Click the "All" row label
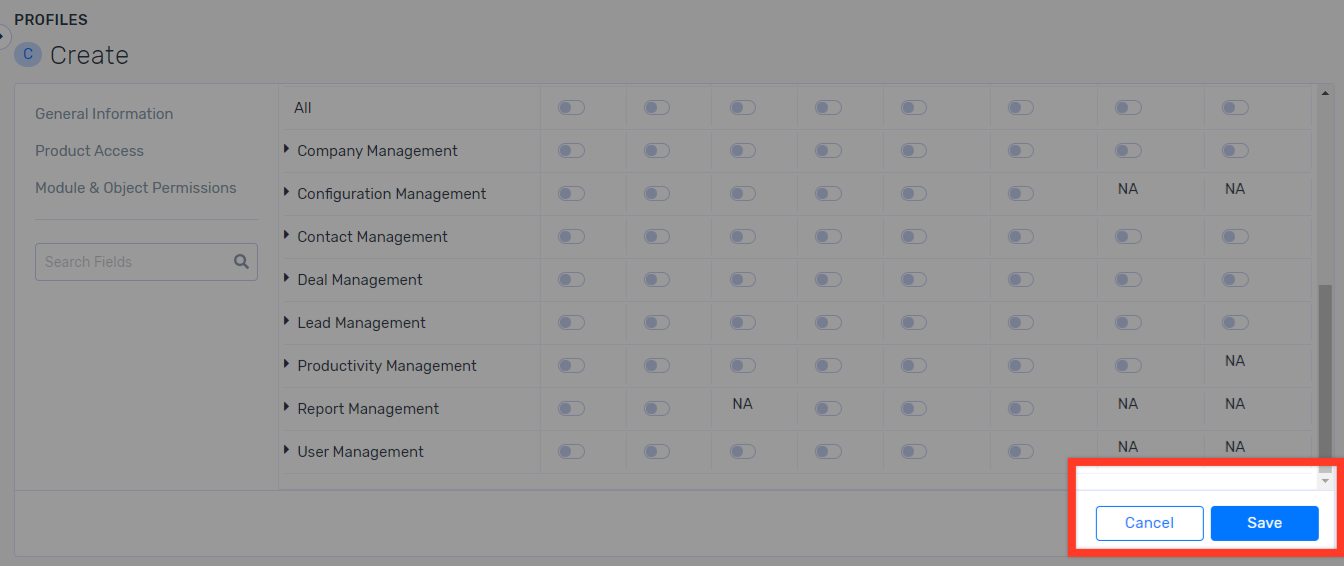 click(x=303, y=108)
